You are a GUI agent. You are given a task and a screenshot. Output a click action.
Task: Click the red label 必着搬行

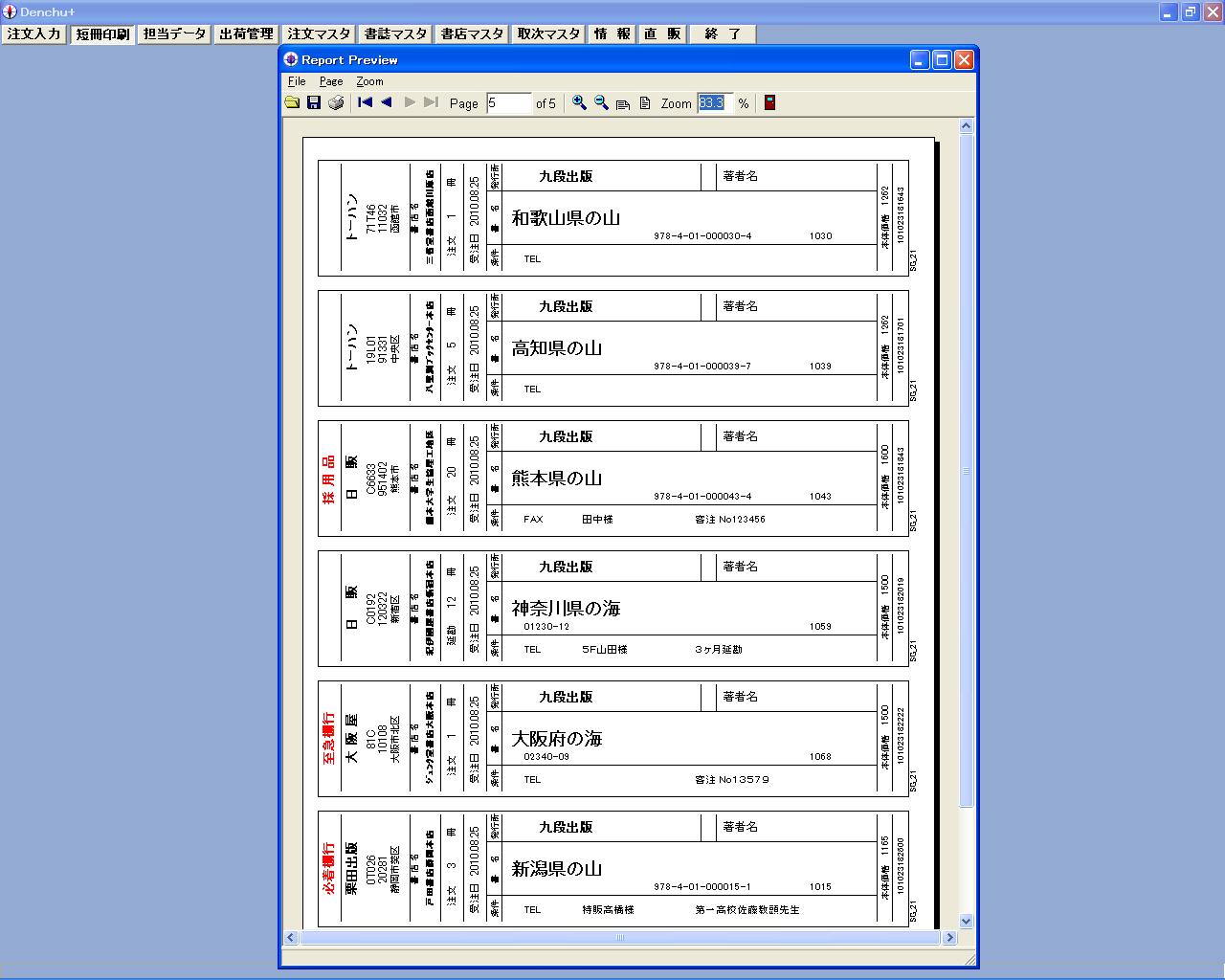click(328, 869)
